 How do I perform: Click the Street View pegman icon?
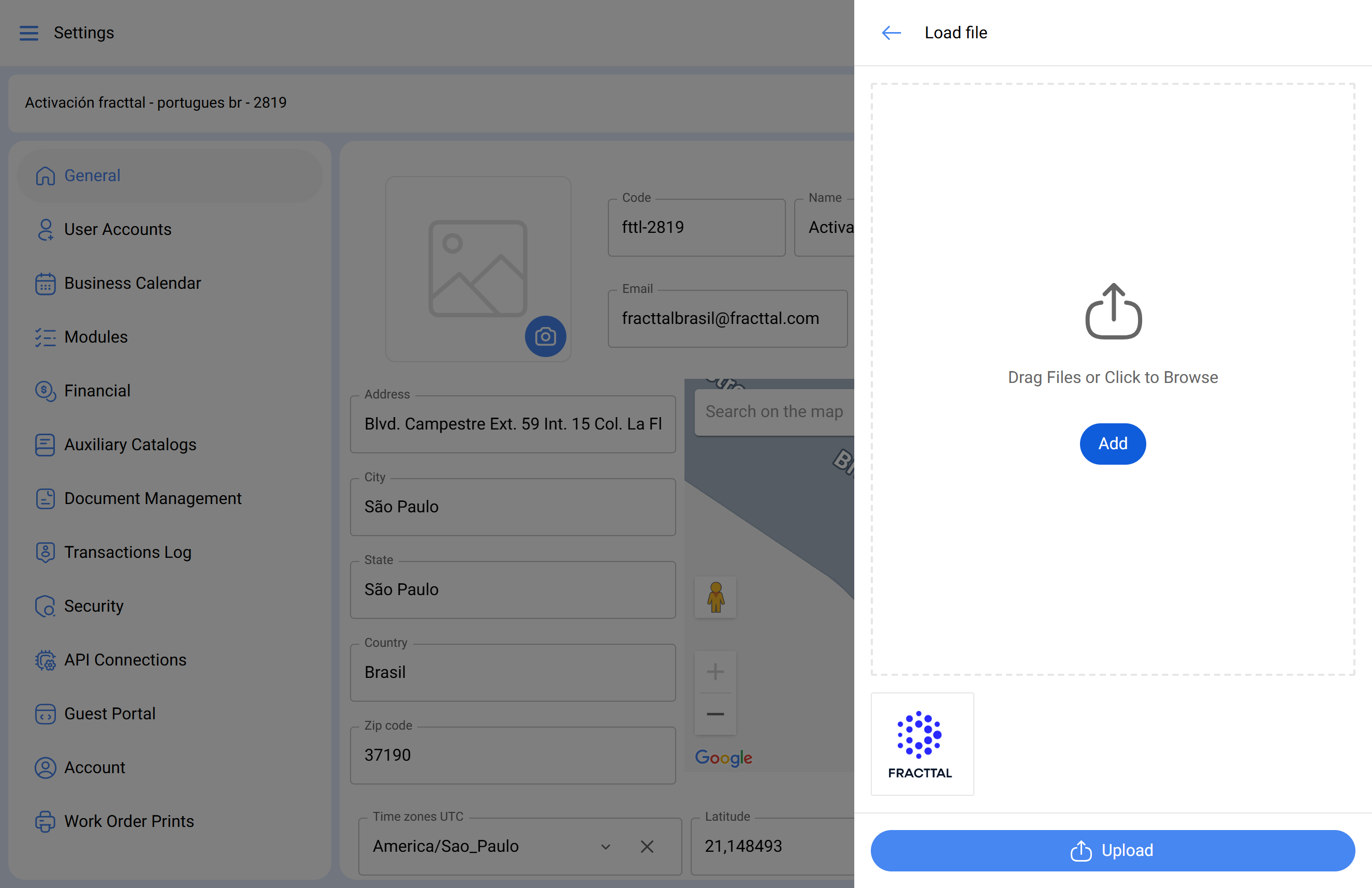click(x=716, y=597)
